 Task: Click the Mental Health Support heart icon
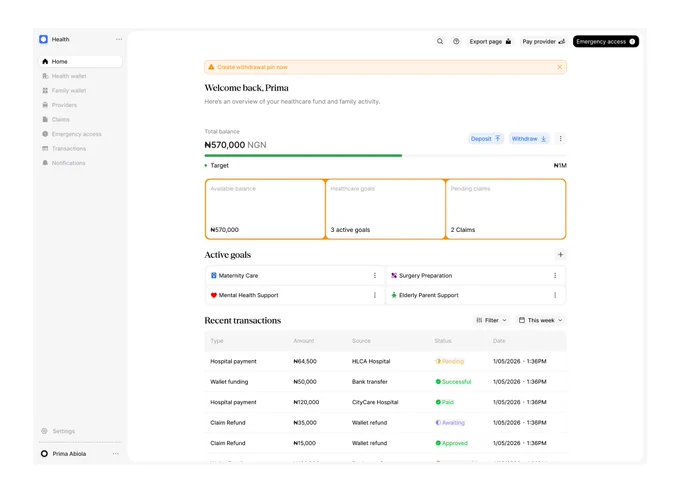click(x=213, y=295)
